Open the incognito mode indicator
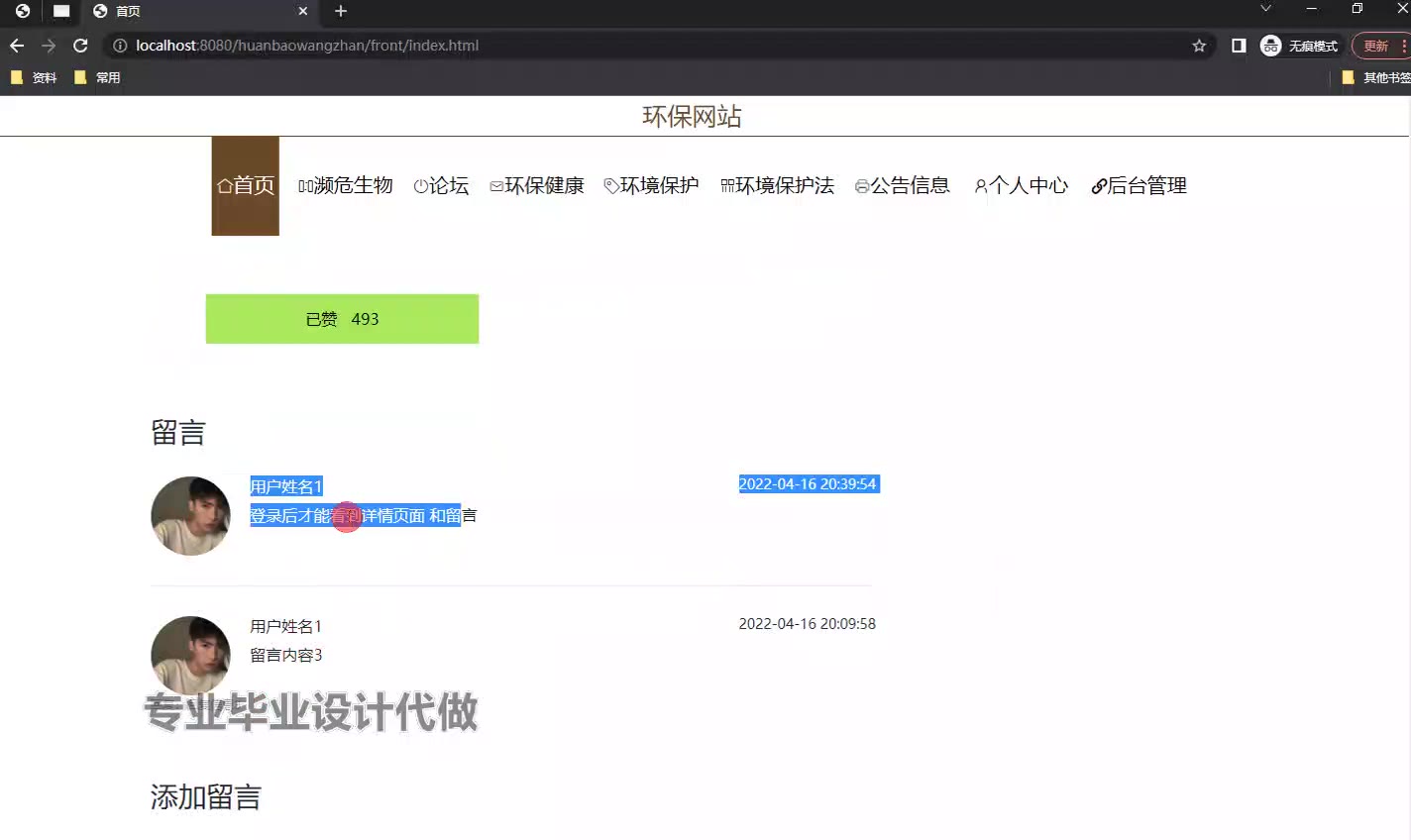Screen dimensions: 1411x840 [x=1299, y=46]
